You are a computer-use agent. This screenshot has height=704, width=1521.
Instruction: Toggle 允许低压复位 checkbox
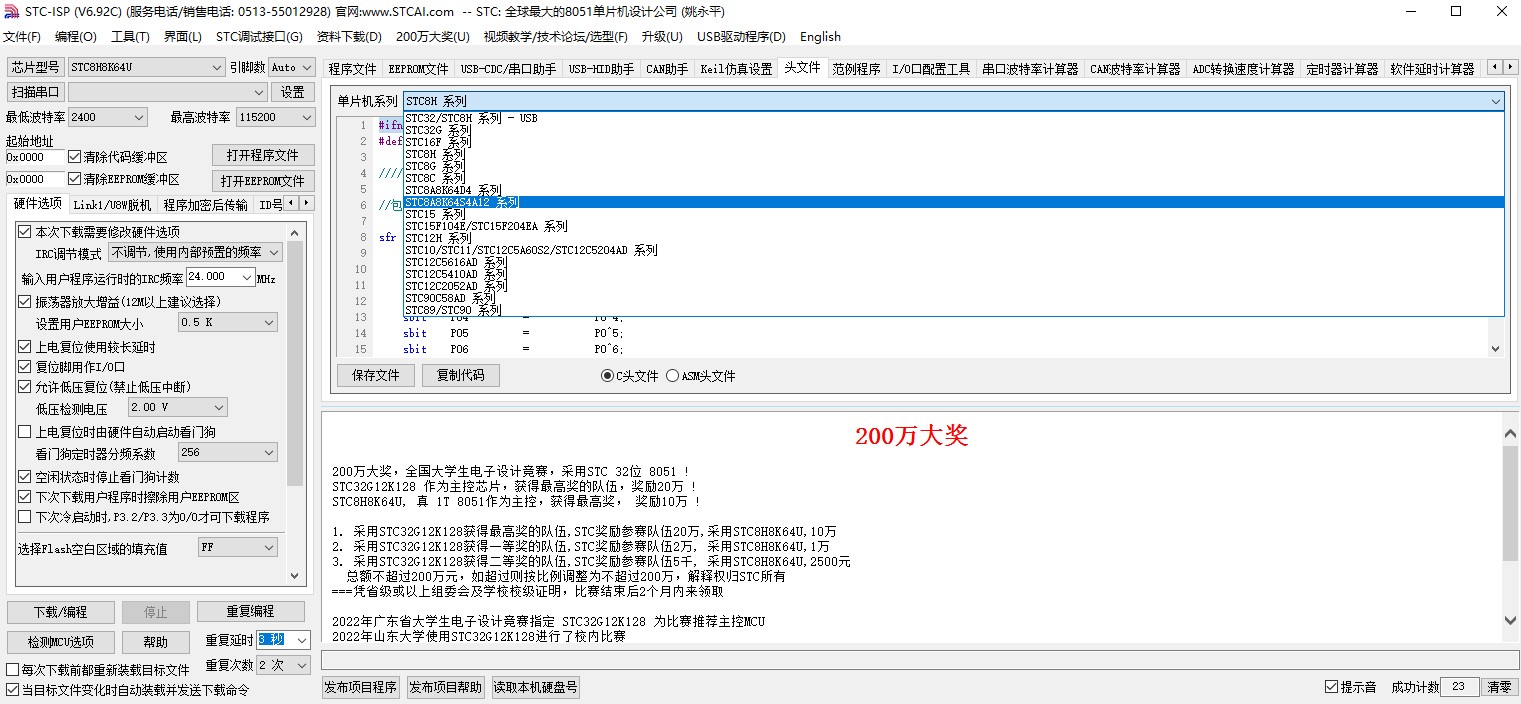(25, 387)
